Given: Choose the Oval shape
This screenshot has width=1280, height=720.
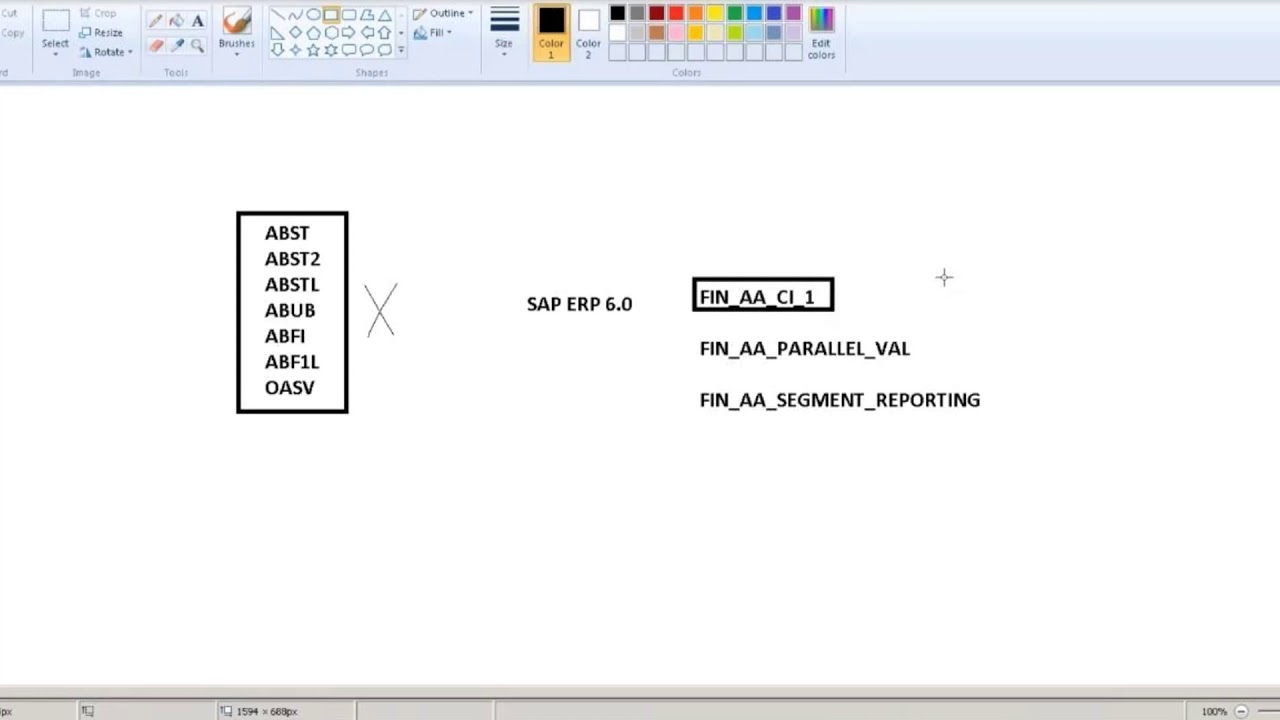Looking at the screenshot, I should pos(313,15).
